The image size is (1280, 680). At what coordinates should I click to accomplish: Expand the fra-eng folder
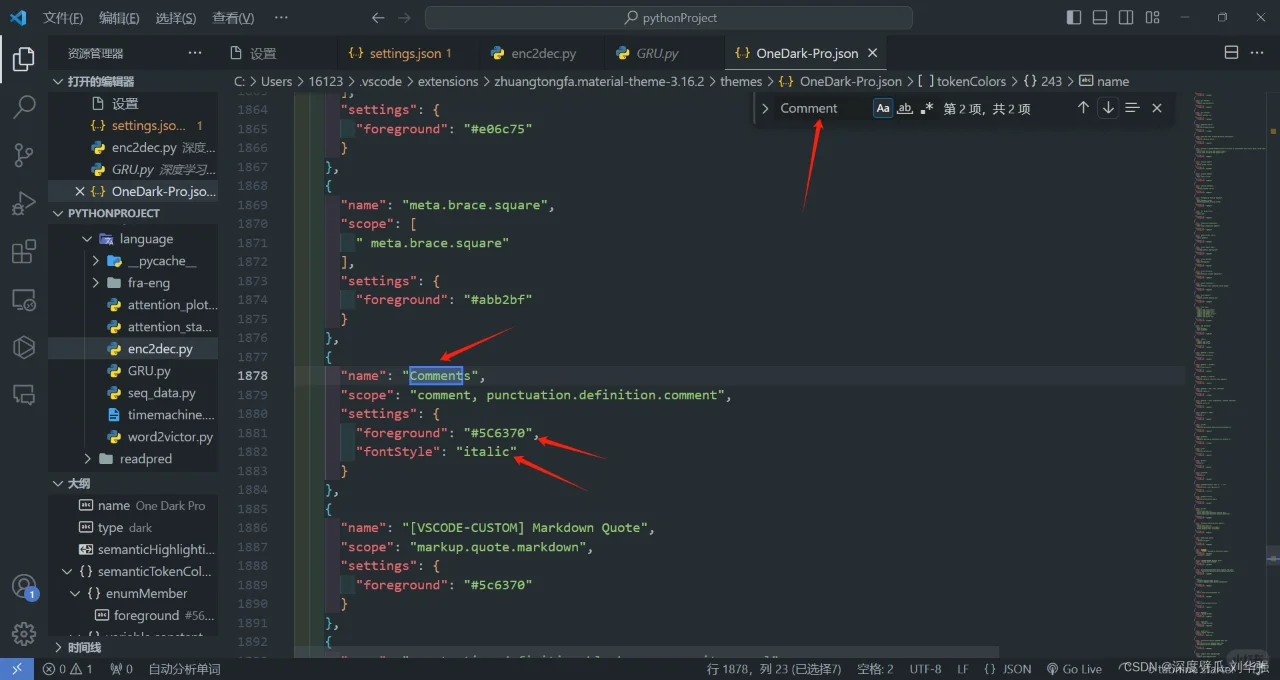click(95, 283)
